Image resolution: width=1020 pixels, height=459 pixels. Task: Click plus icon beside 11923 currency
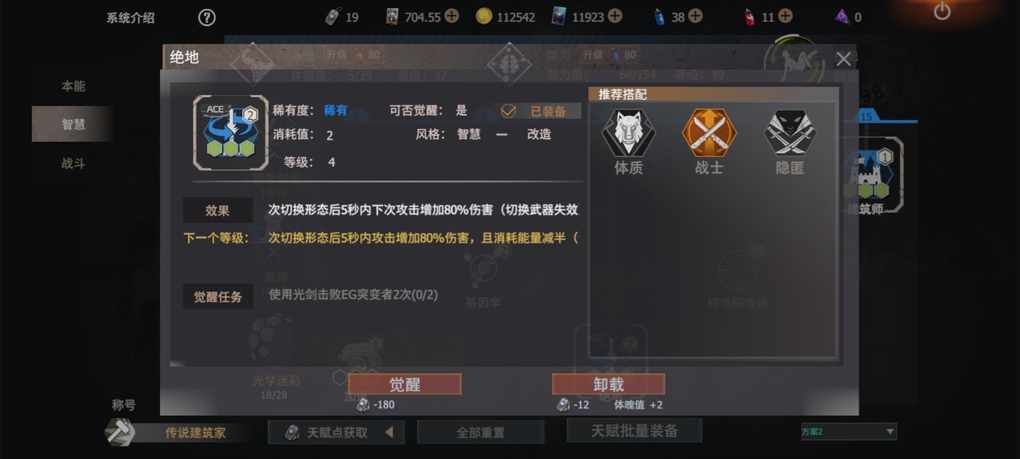615,16
